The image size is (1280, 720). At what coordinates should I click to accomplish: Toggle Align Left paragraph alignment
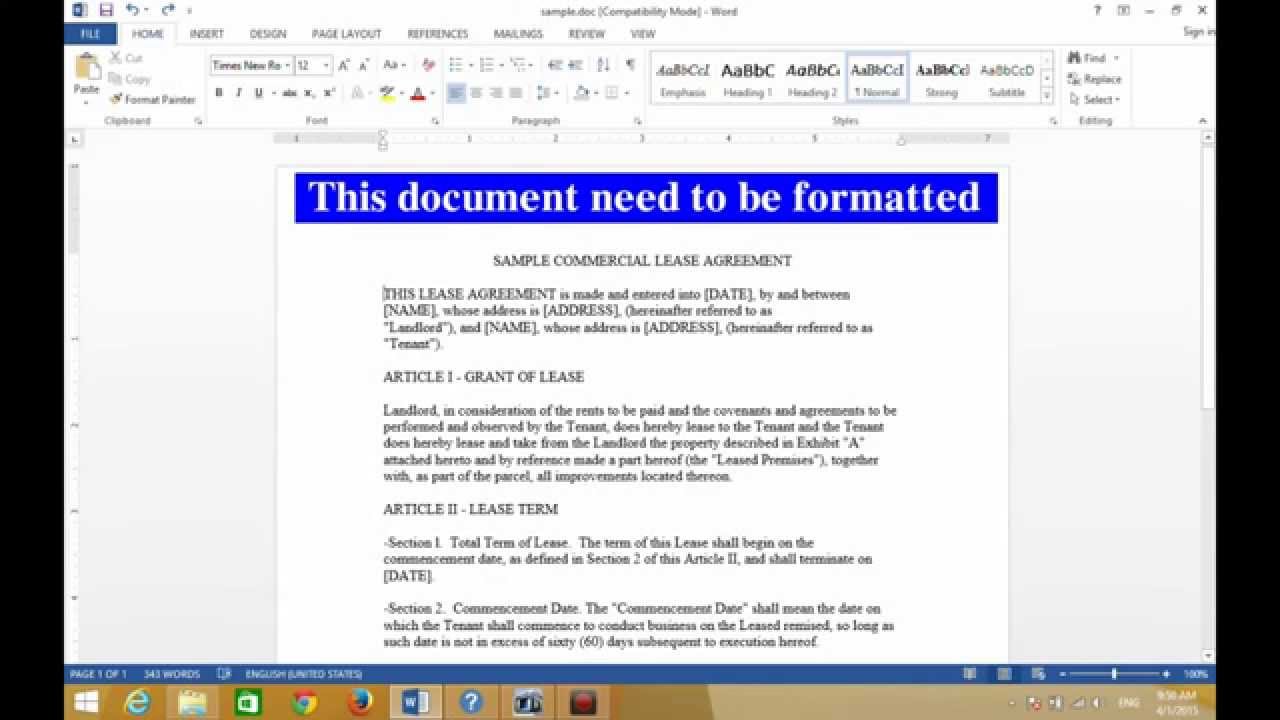[x=456, y=93]
